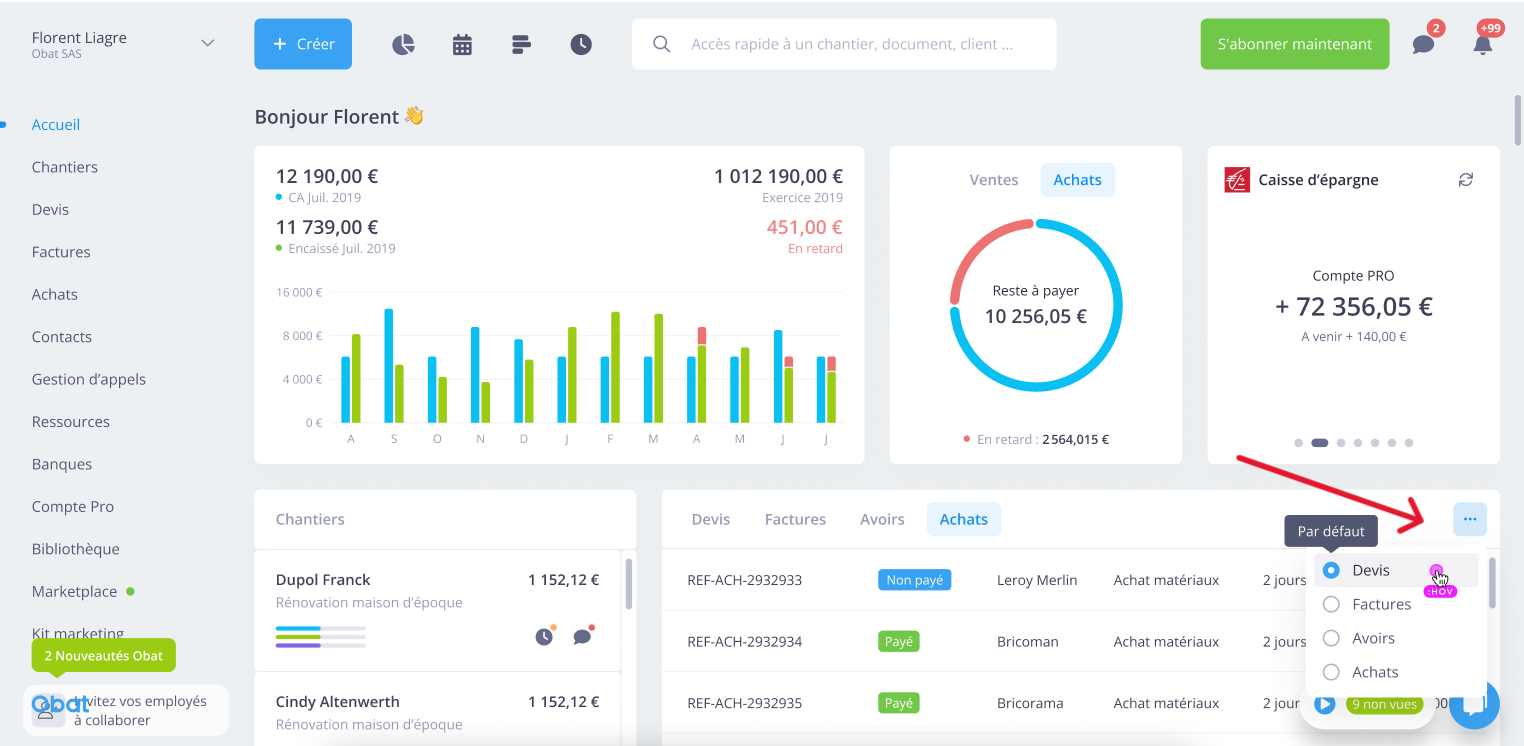Open Compte Pro in the sidebar
Viewport: 1524px width, 746px height.
pyautogui.click(x=73, y=506)
